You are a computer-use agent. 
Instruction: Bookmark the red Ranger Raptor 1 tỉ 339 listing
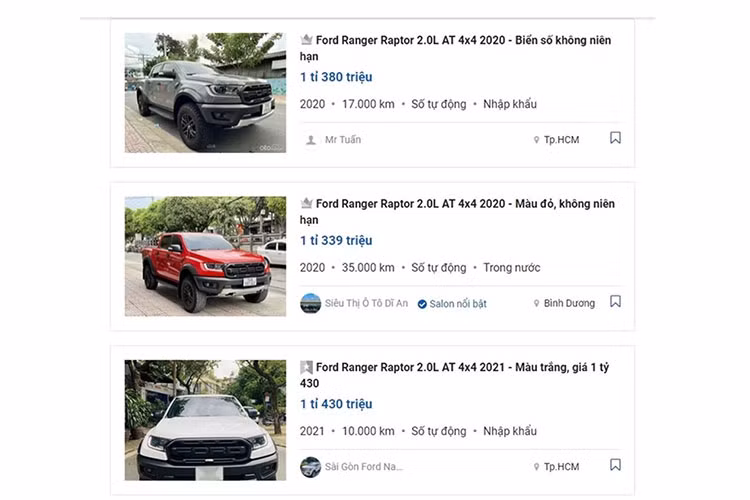point(615,301)
